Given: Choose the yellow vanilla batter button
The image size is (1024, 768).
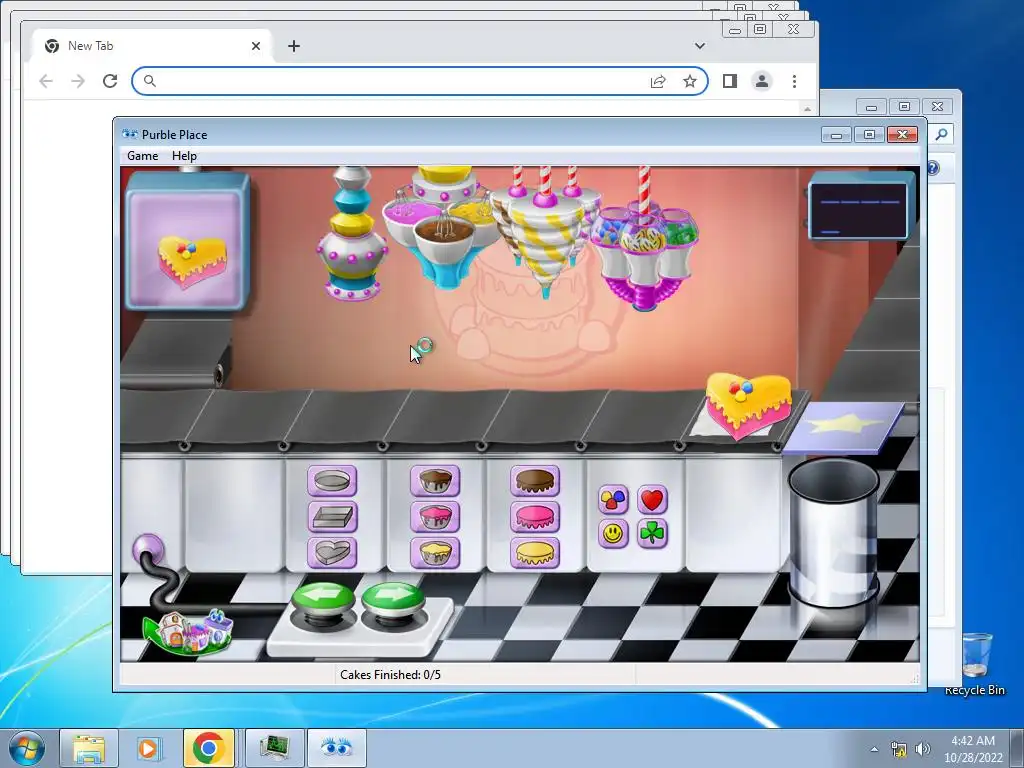Looking at the screenshot, I should pos(435,552).
